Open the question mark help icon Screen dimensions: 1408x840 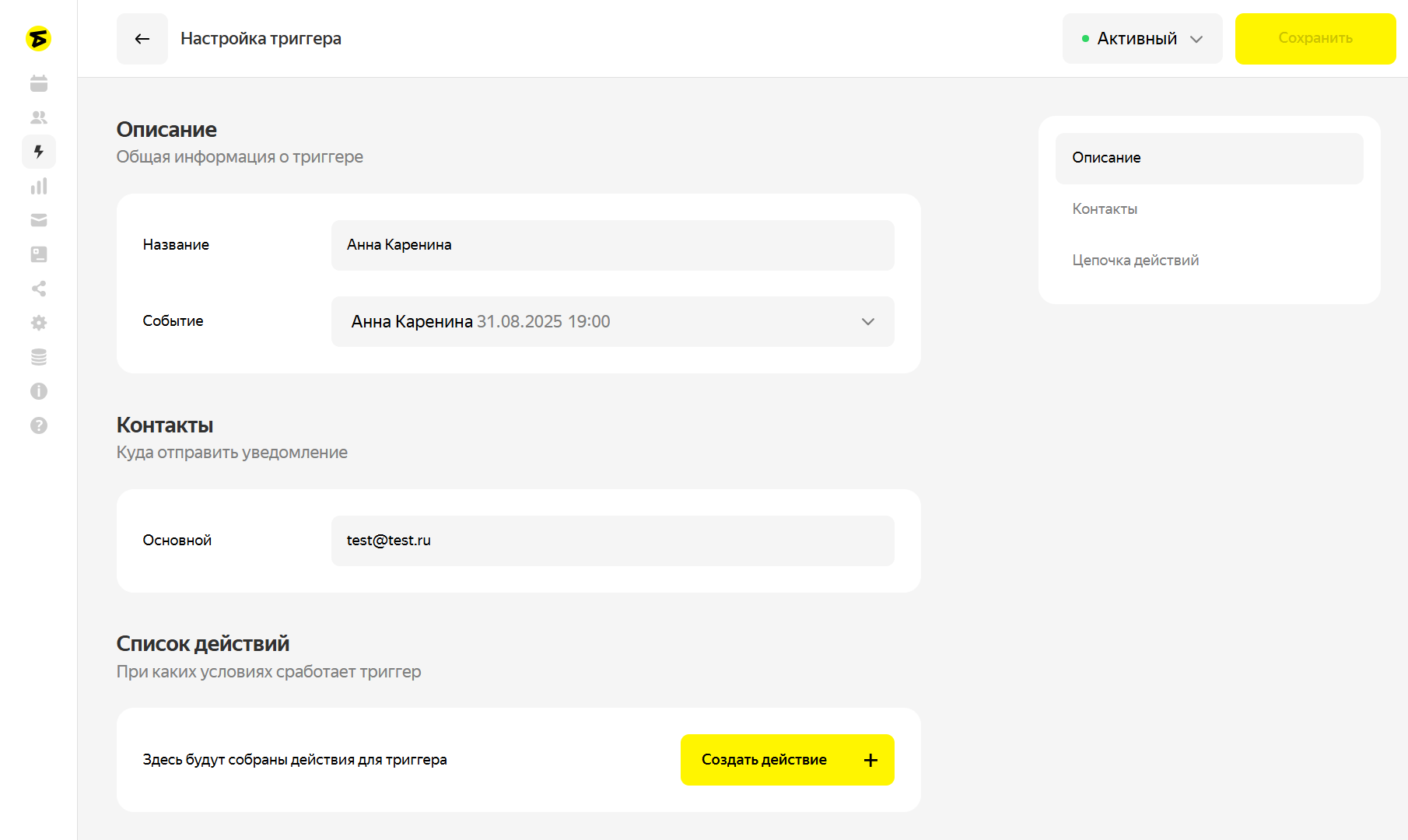pos(39,425)
